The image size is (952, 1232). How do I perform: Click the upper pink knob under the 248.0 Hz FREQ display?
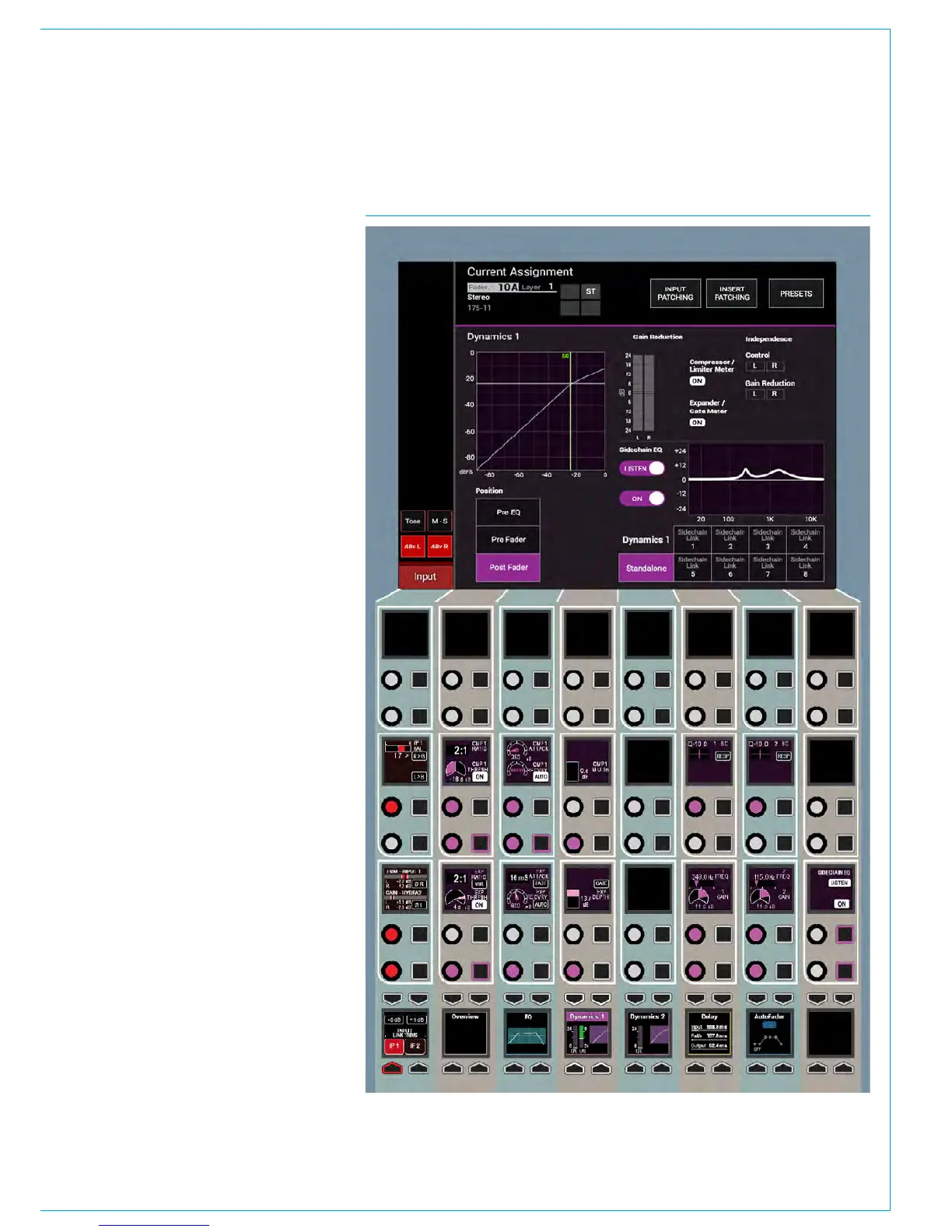(695, 934)
